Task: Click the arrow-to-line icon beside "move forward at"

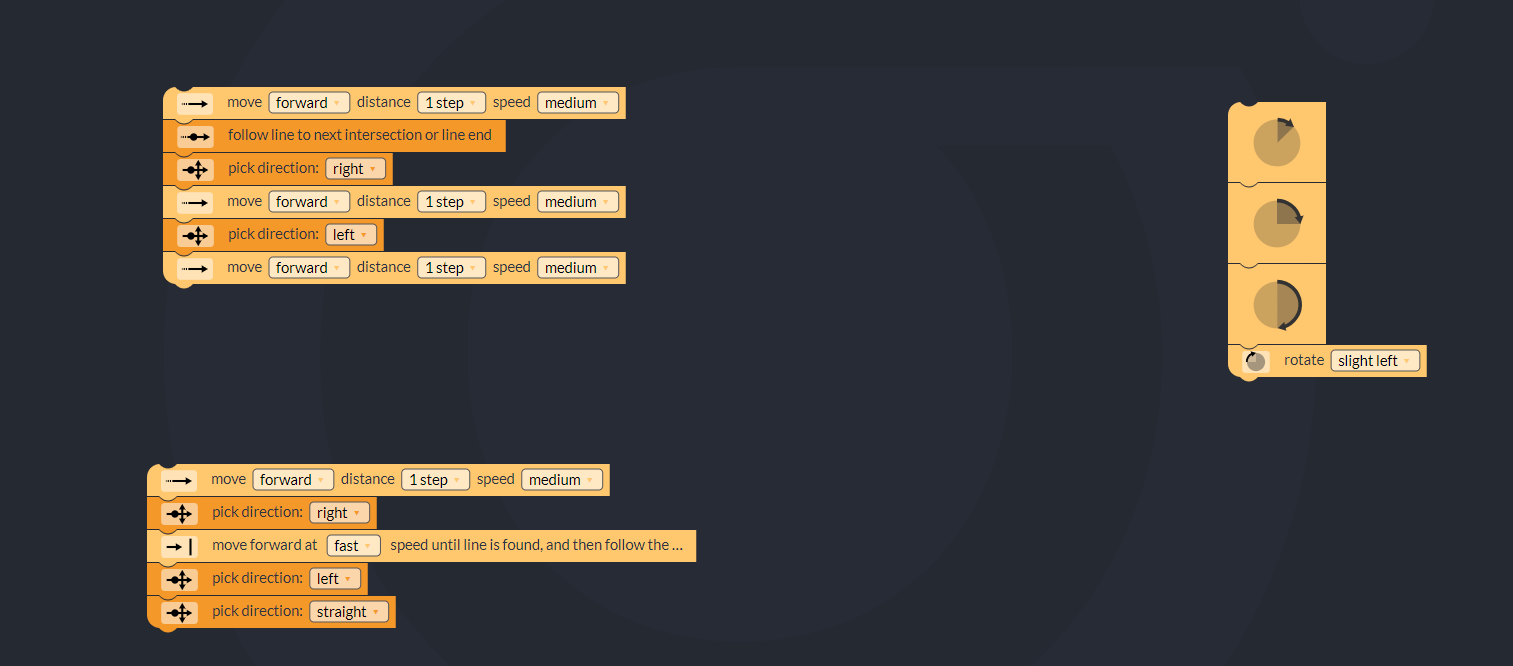Action: click(x=180, y=546)
